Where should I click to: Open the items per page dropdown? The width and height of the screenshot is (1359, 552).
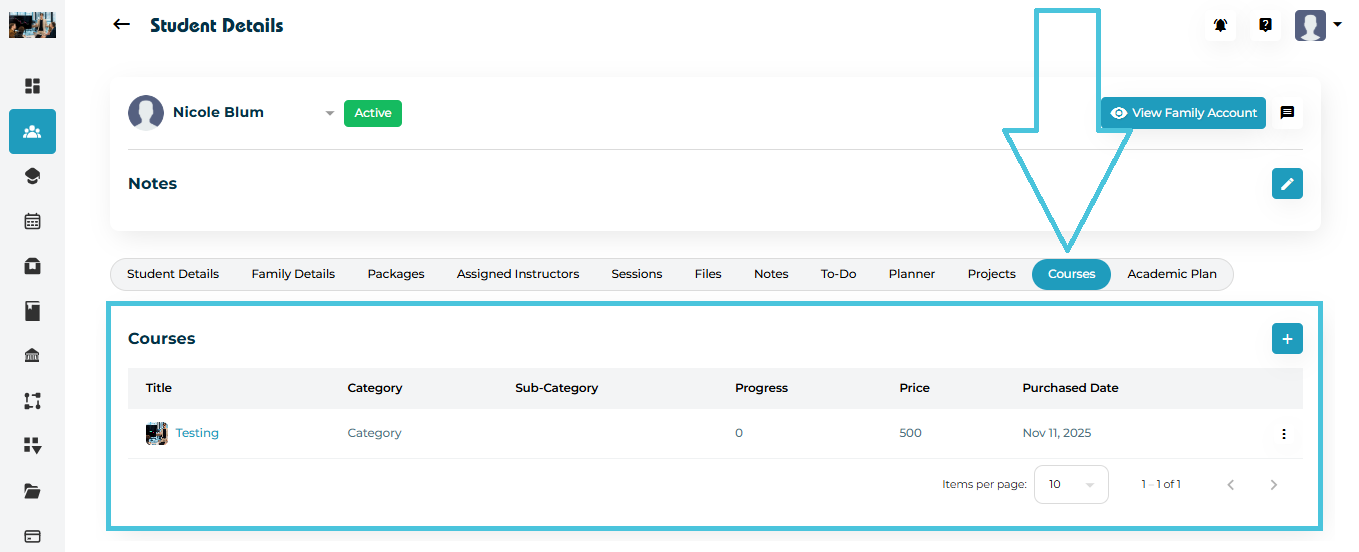click(1071, 484)
